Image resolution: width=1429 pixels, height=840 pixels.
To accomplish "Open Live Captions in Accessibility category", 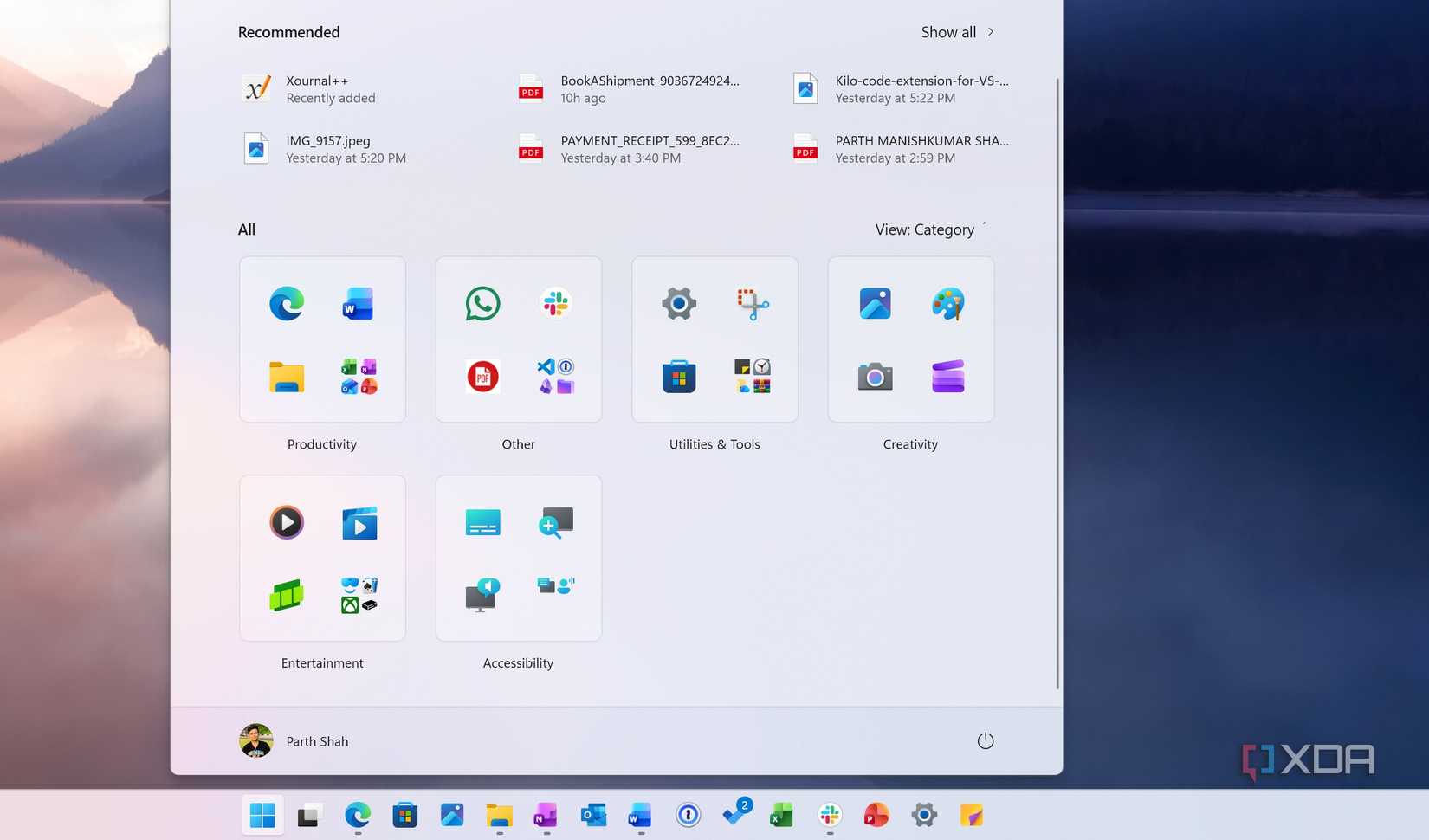I will 482,522.
